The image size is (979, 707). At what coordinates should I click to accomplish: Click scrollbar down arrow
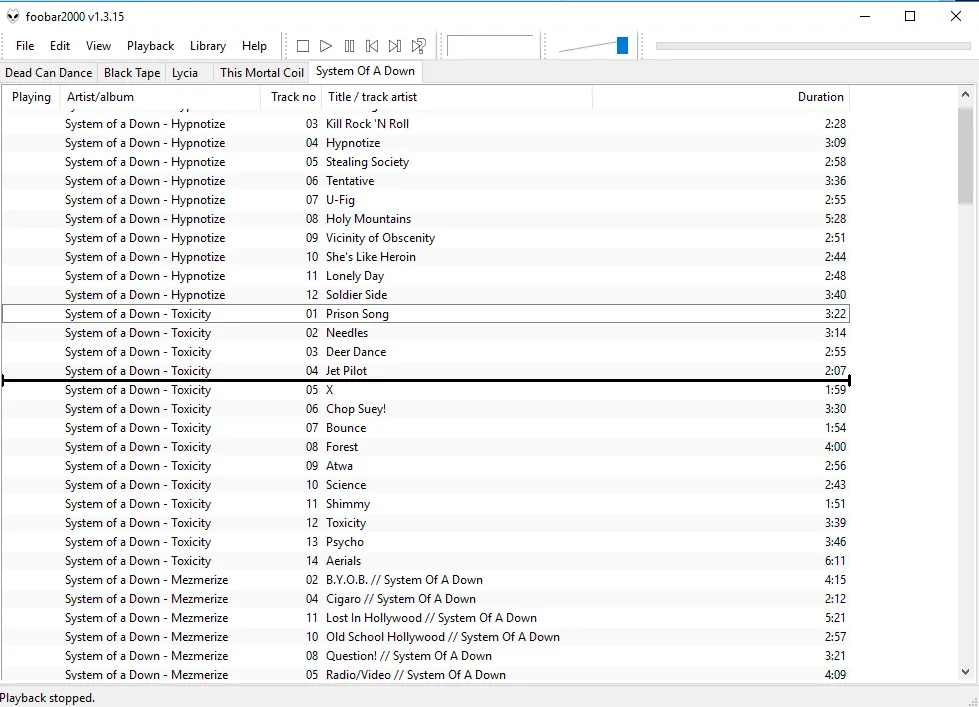pyautogui.click(x=965, y=672)
